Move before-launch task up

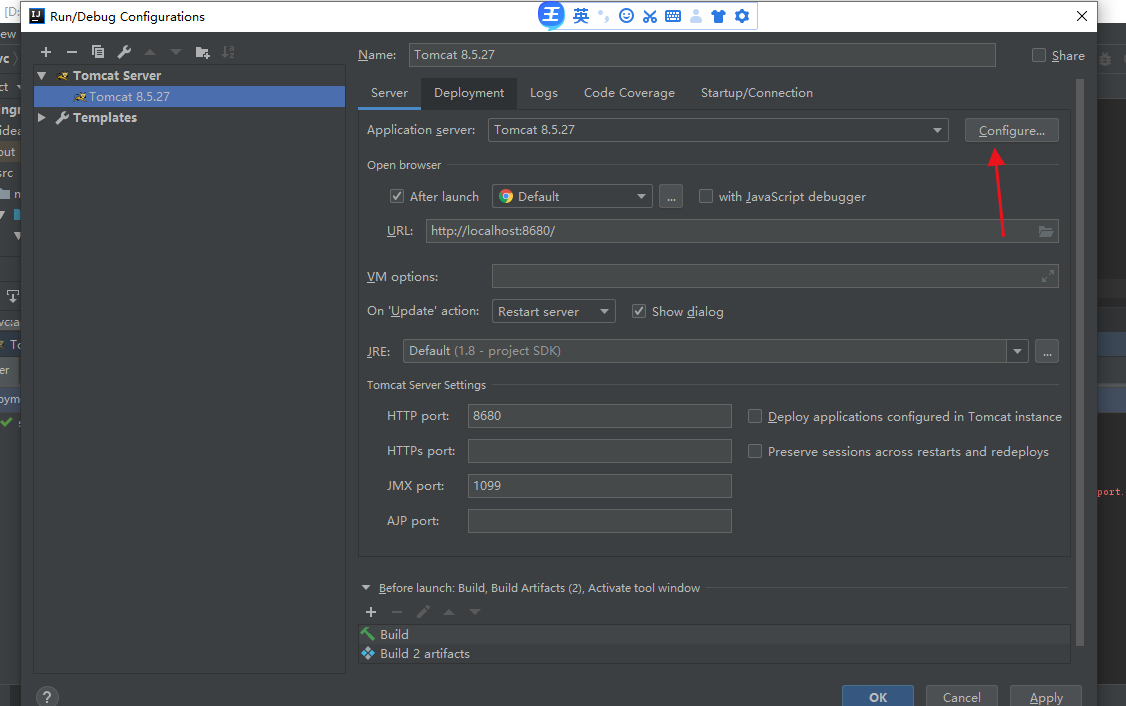(449, 612)
